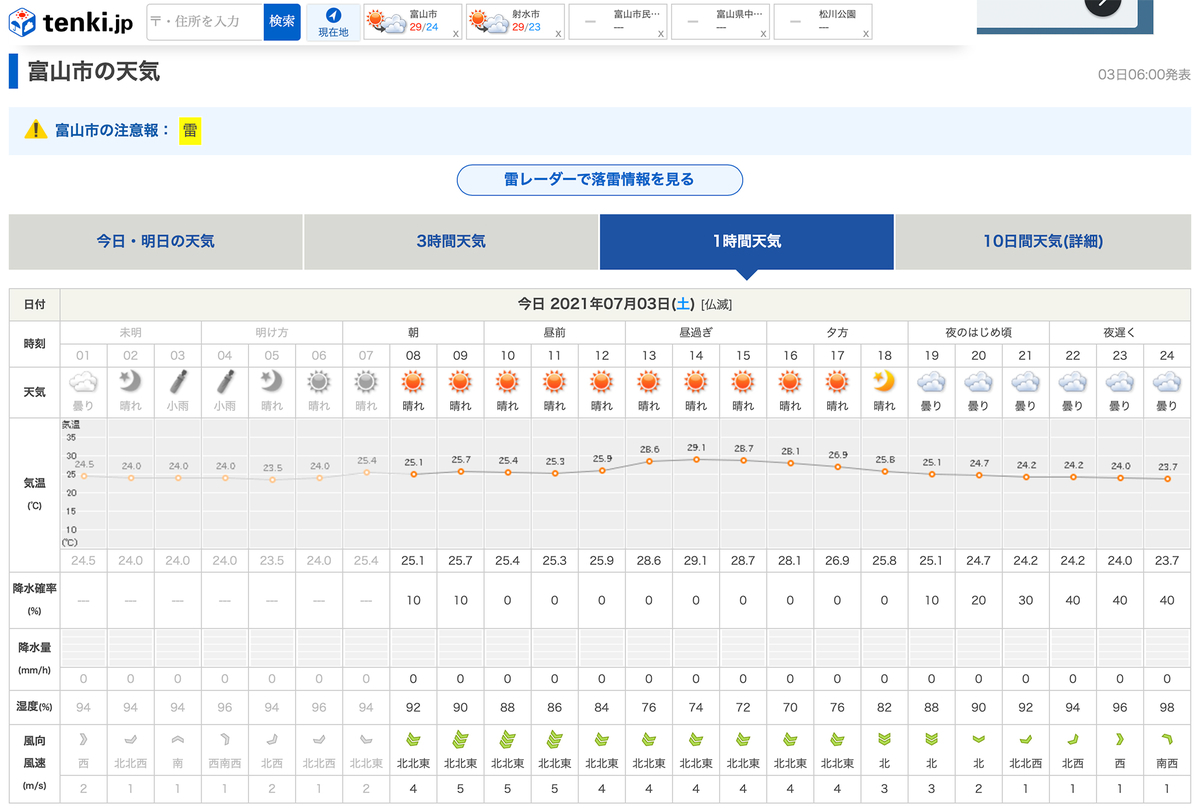The image size is (1200, 810).
Task: Click the temperature graph point at hour 05
Action: coord(272,479)
